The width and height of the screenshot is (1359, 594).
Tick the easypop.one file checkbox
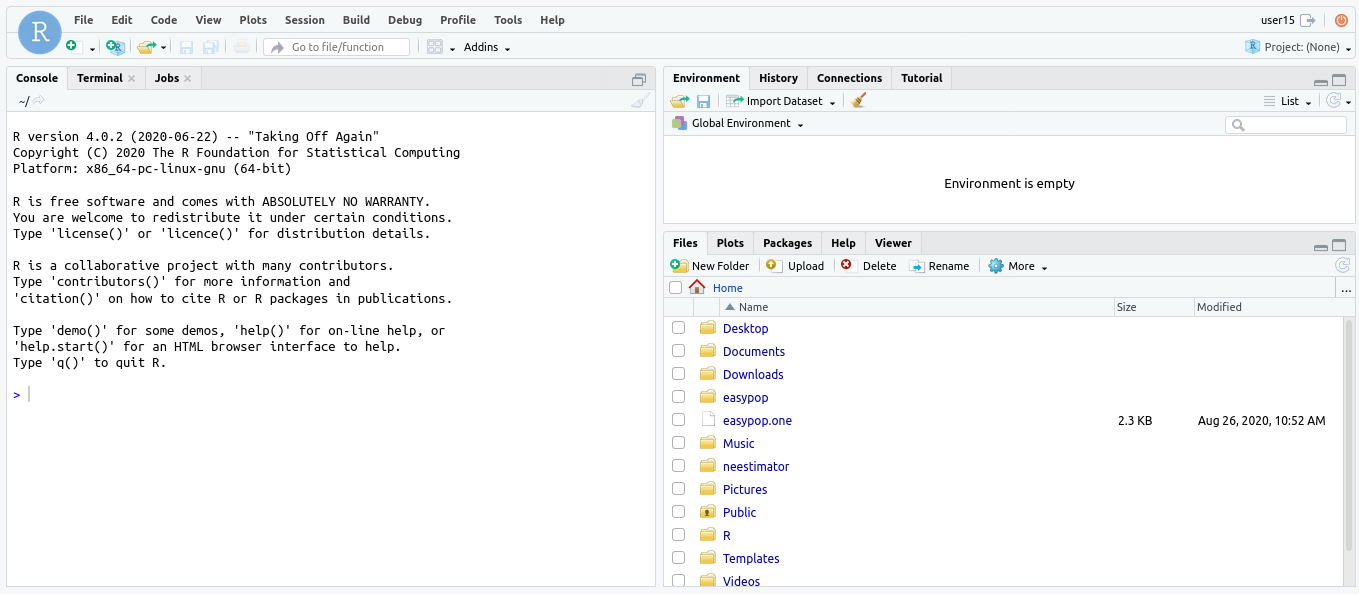[x=679, y=420]
